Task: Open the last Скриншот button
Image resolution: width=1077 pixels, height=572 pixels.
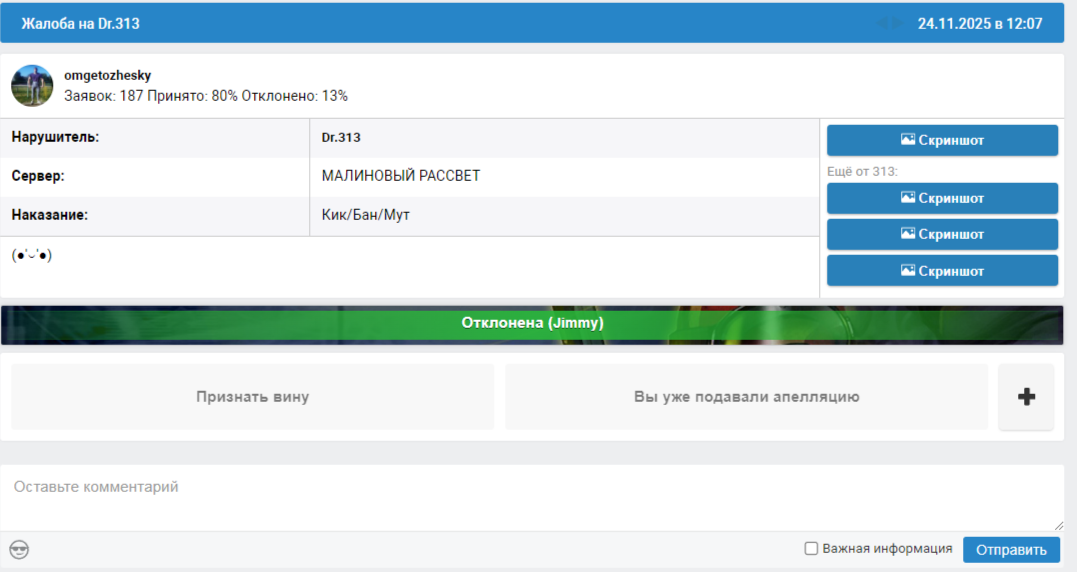Action: tap(942, 271)
